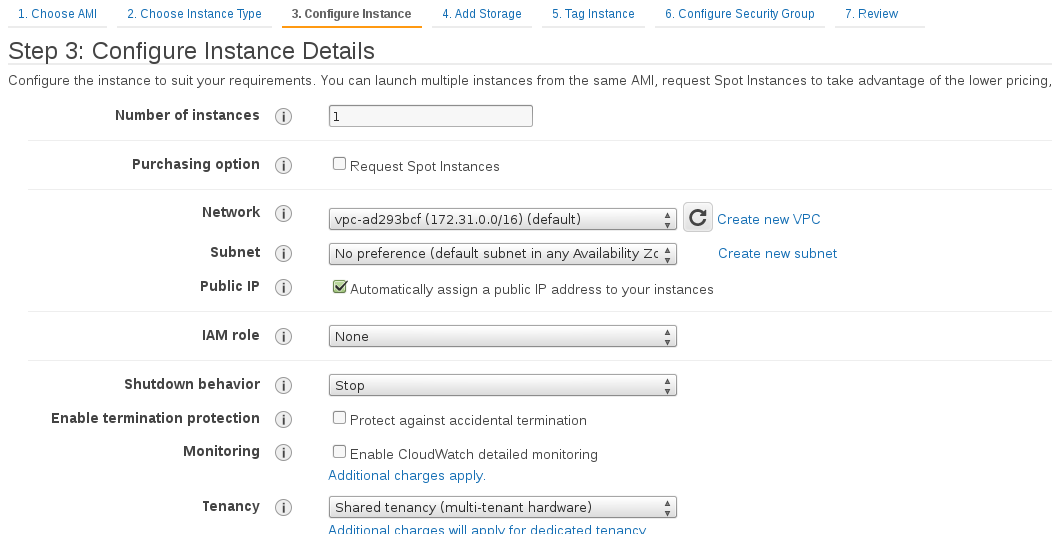Enable Request Spot Instances checkbox
The image size is (1052, 534).
pos(340,165)
